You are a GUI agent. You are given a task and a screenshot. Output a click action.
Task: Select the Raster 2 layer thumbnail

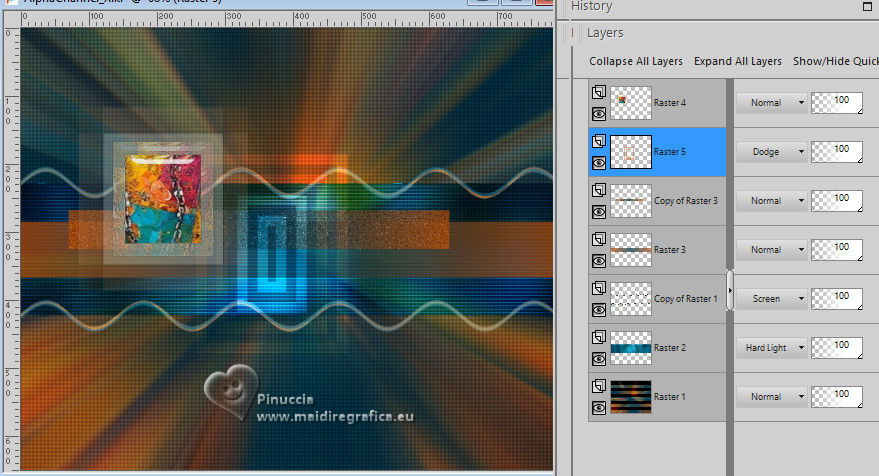tap(631, 348)
